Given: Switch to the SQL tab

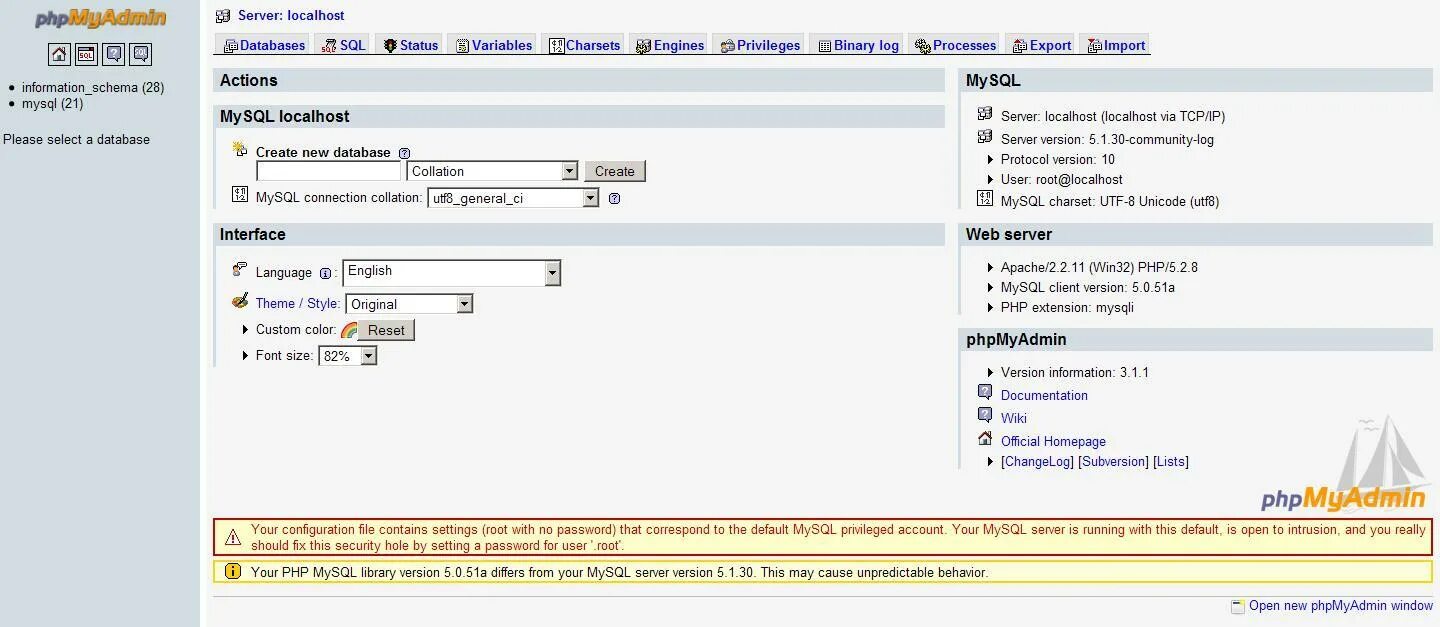Looking at the screenshot, I should 343,45.
